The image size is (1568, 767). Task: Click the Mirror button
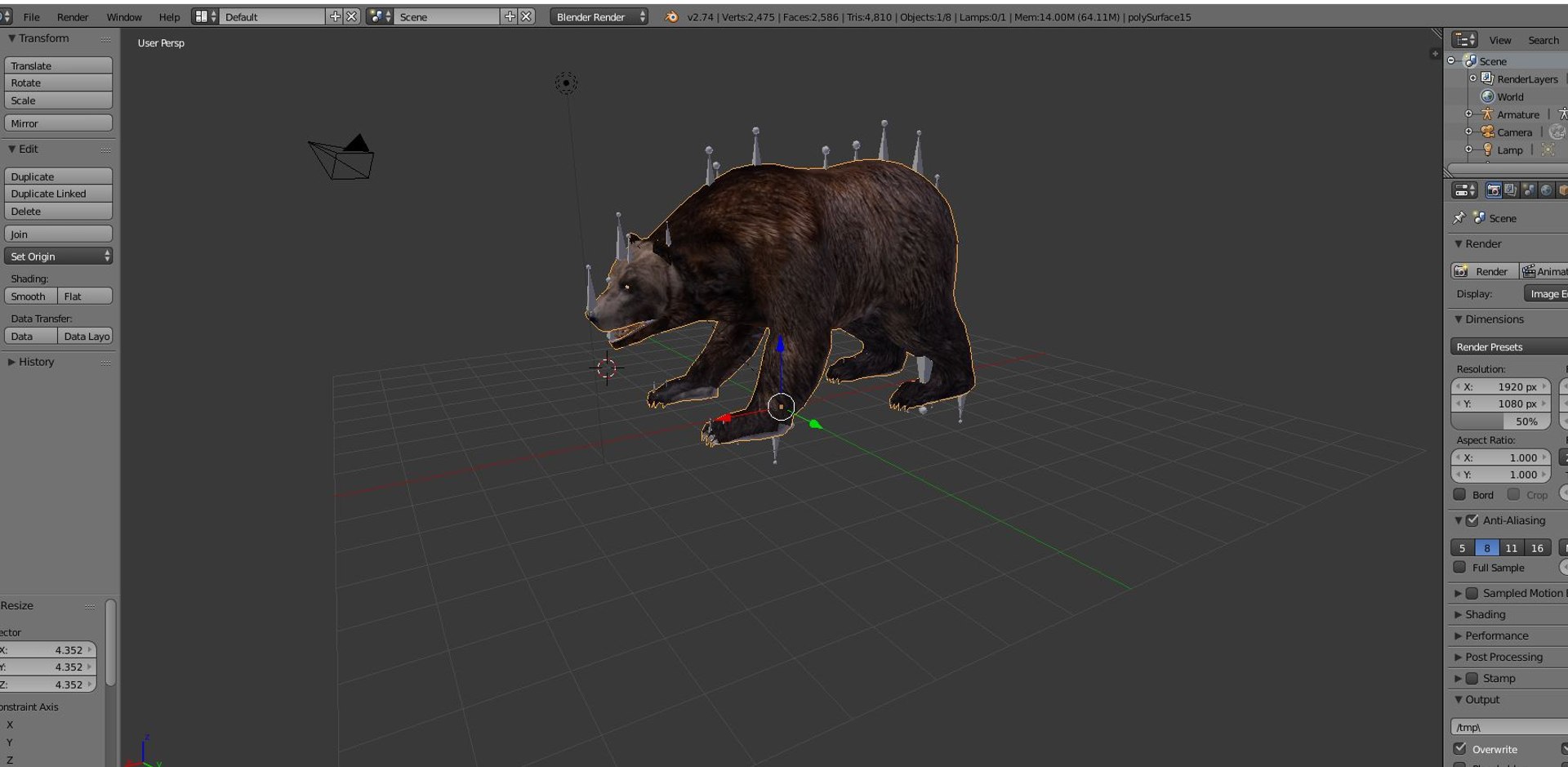(x=58, y=123)
